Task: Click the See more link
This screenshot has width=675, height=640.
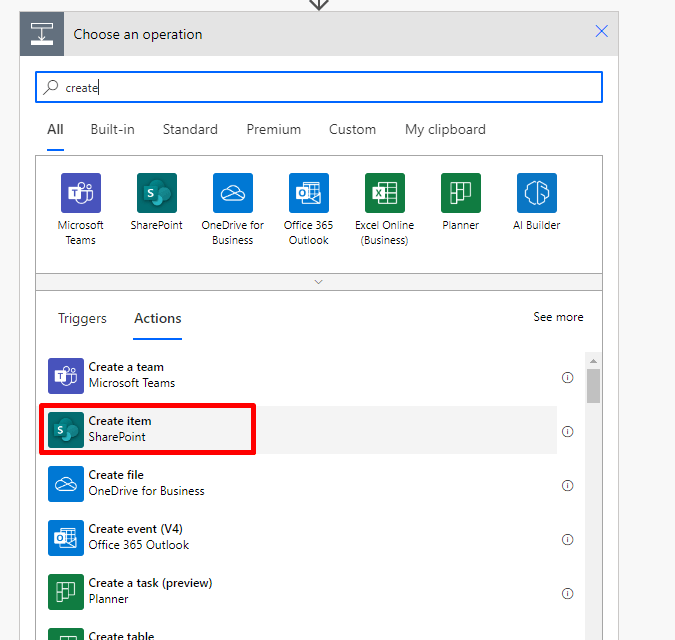Action: [558, 317]
